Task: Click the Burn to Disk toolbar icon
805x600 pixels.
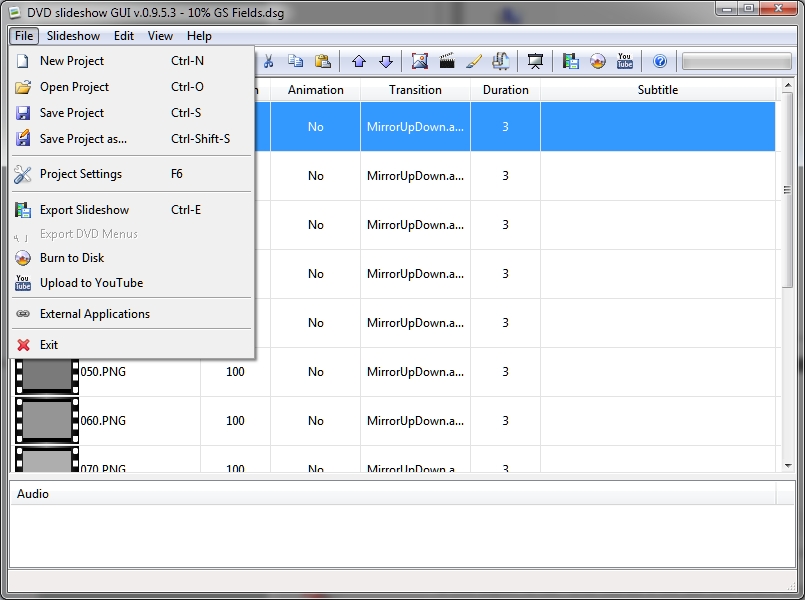Action: pos(598,61)
